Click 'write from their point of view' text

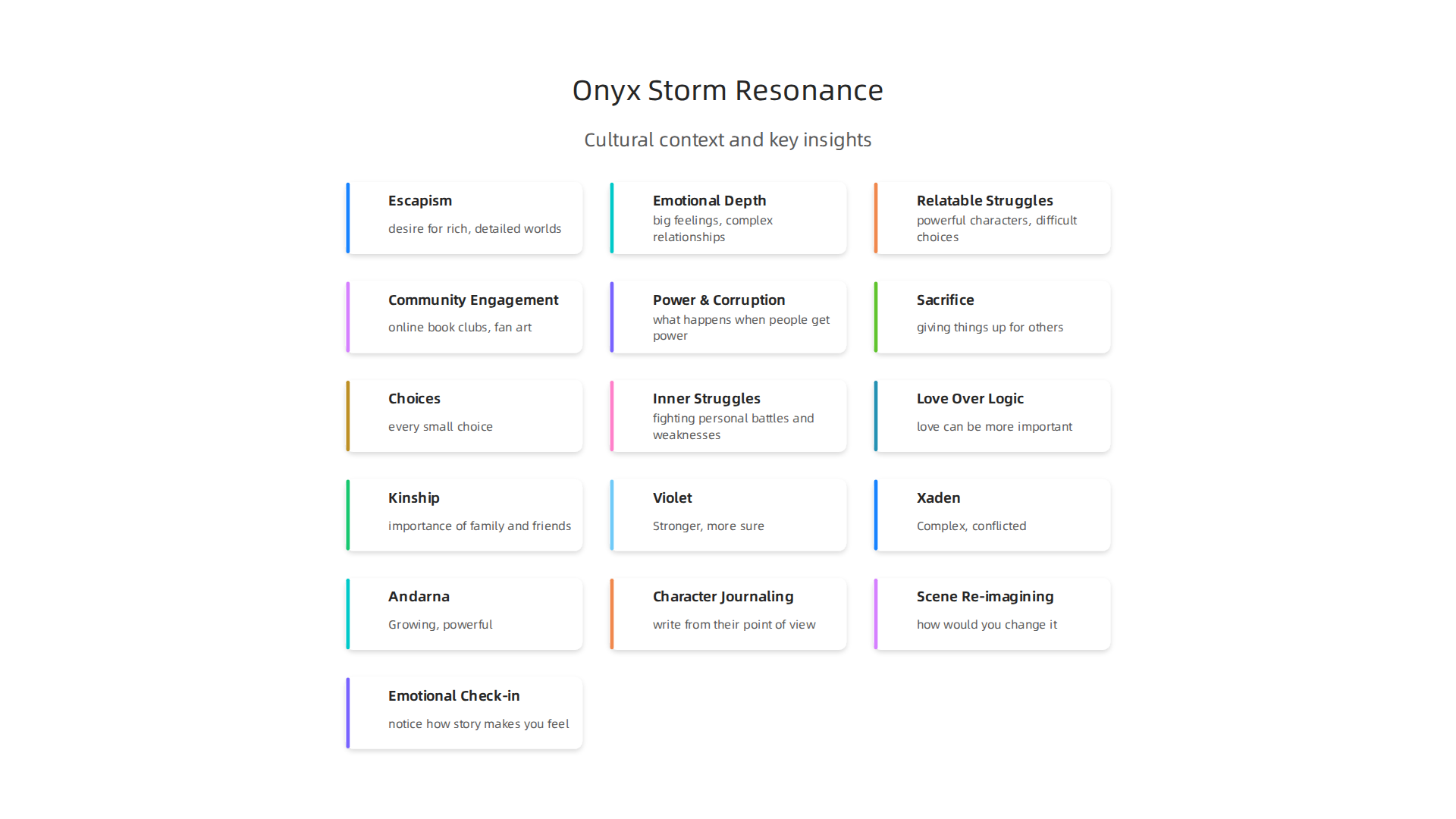(734, 624)
